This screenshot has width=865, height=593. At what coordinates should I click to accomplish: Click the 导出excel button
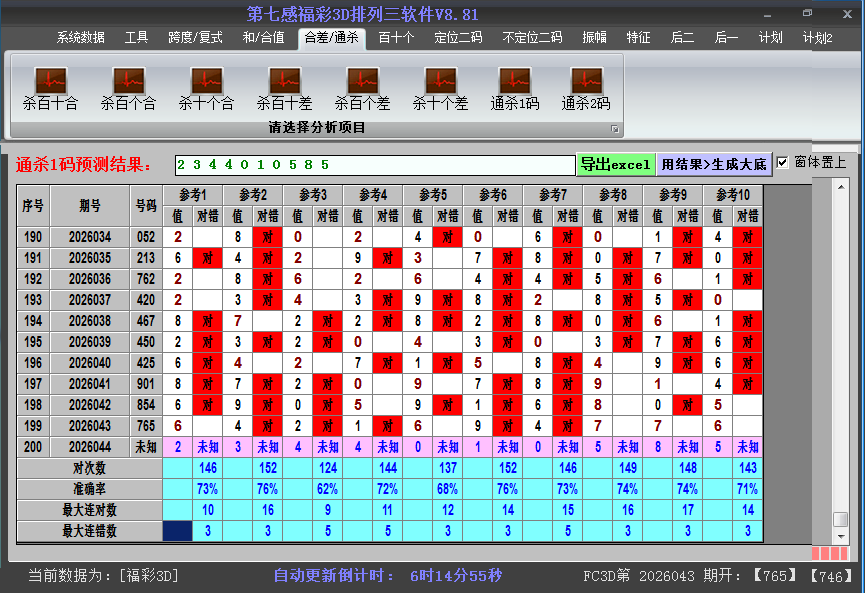pyautogui.click(x=615, y=163)
